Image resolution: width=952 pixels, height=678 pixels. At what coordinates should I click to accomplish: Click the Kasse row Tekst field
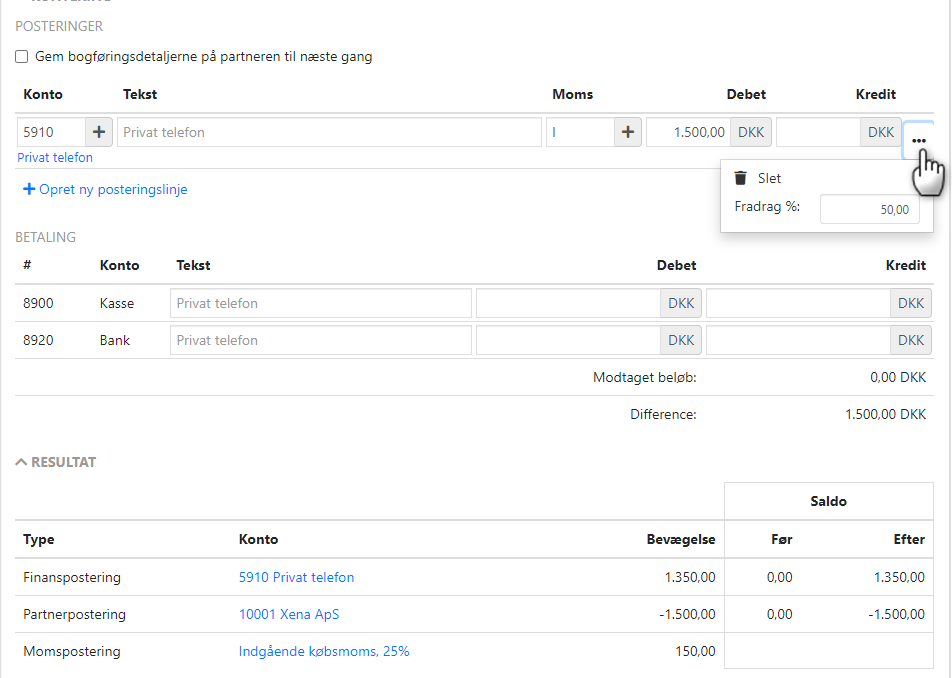click(320, 303)
